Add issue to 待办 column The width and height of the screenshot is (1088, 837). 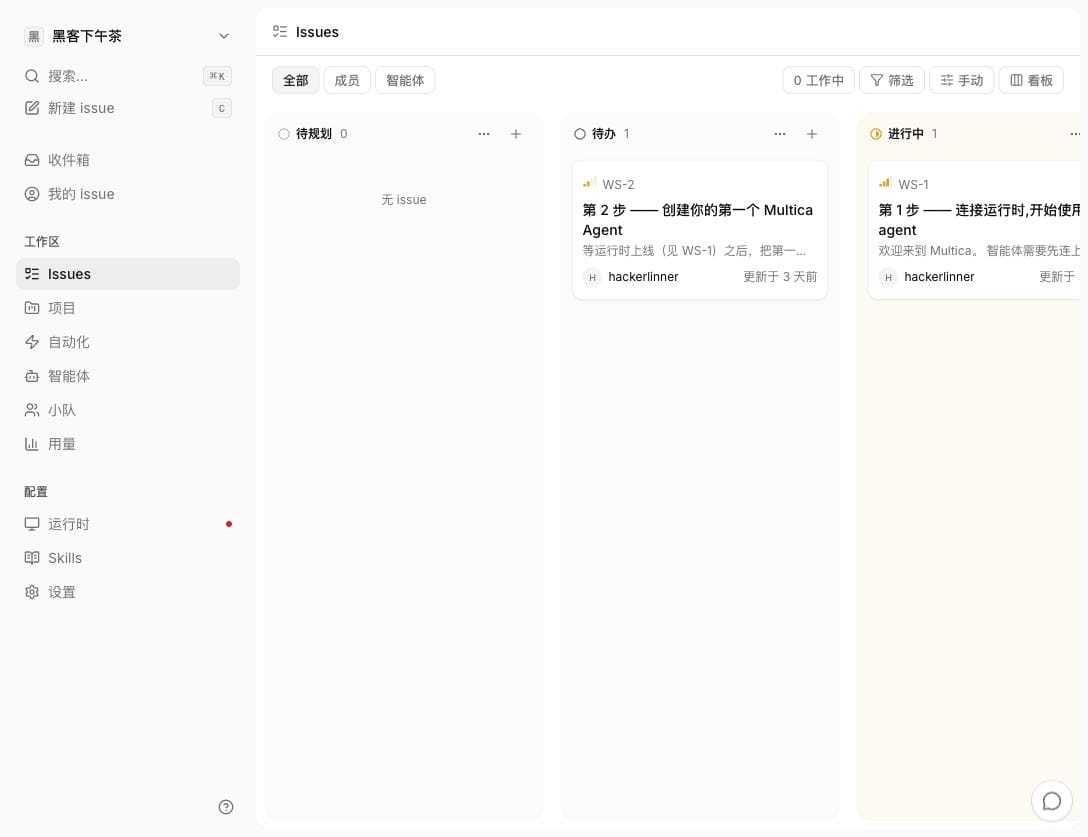[812, 134]
